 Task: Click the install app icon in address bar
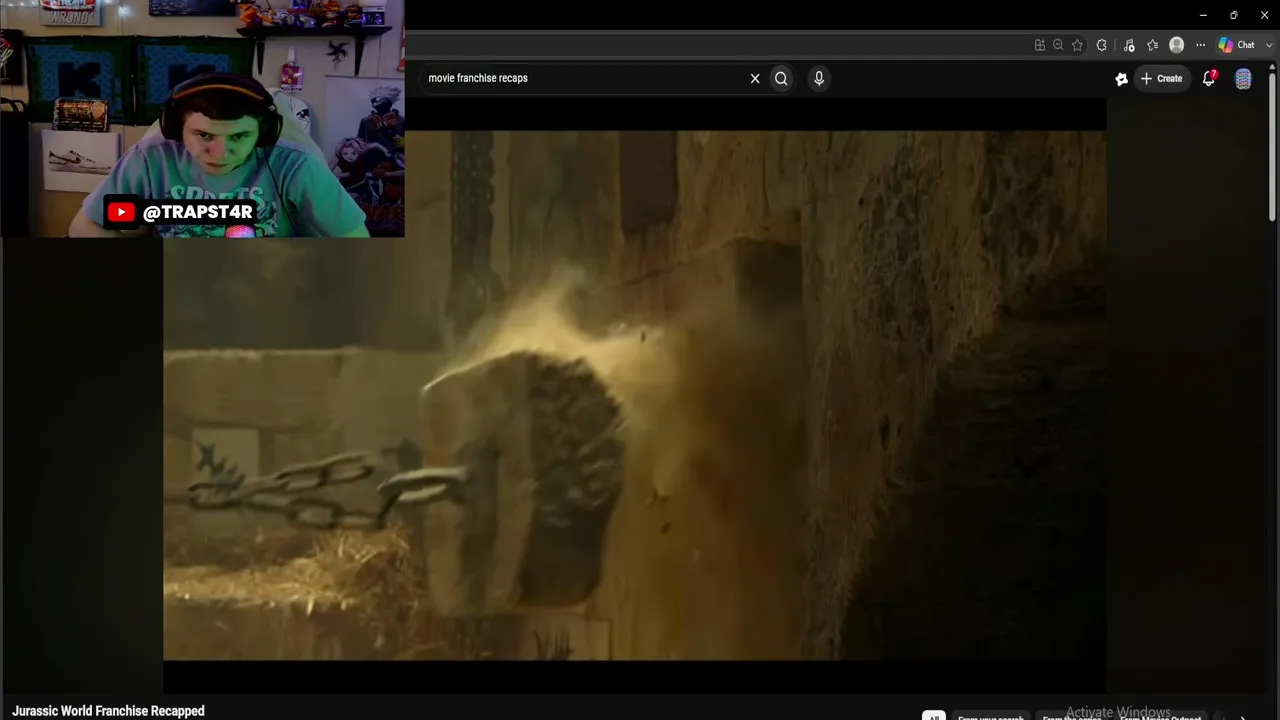[1040, 45]
